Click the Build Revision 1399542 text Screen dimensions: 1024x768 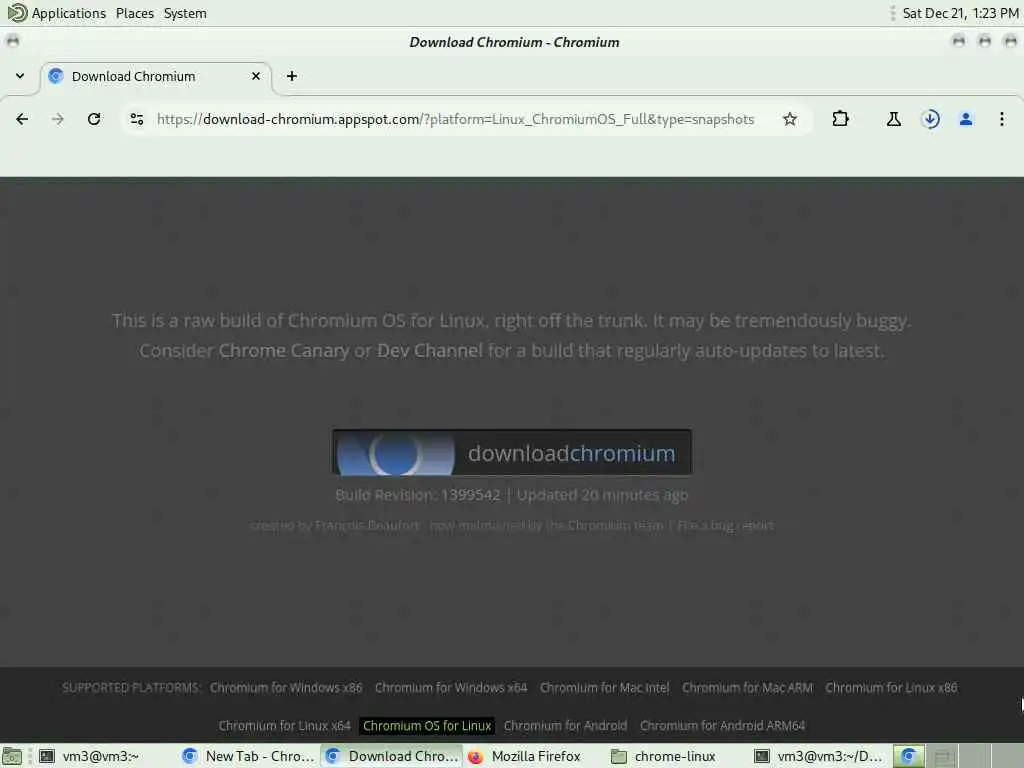[418, 495]
